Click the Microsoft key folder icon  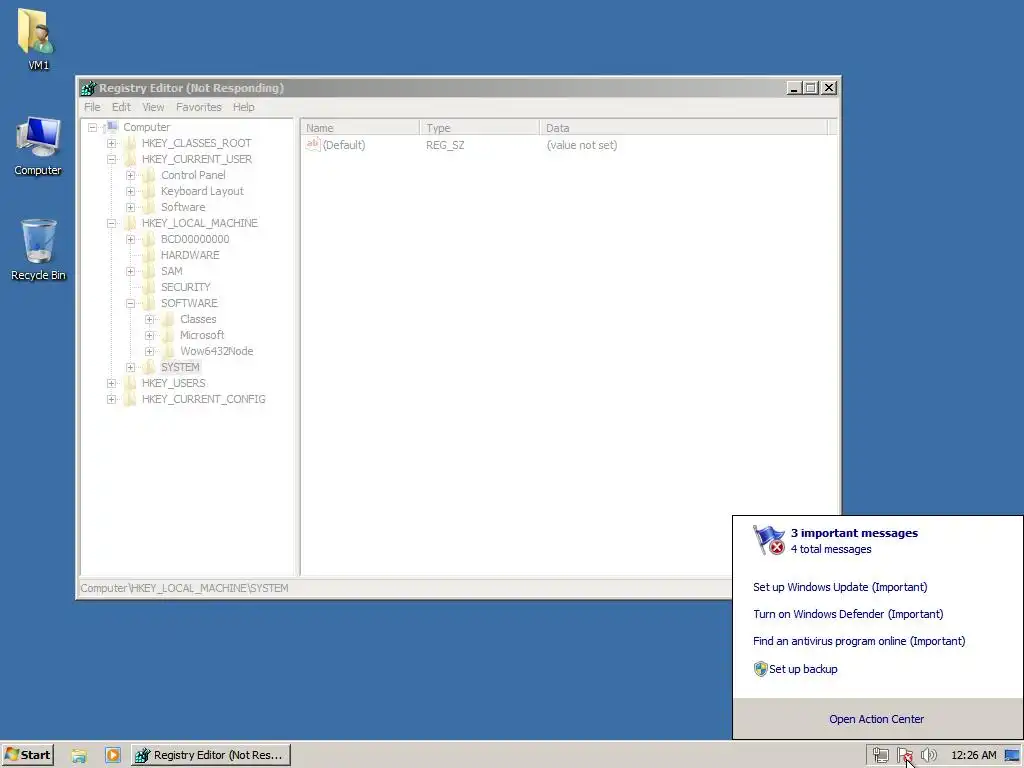168,335
